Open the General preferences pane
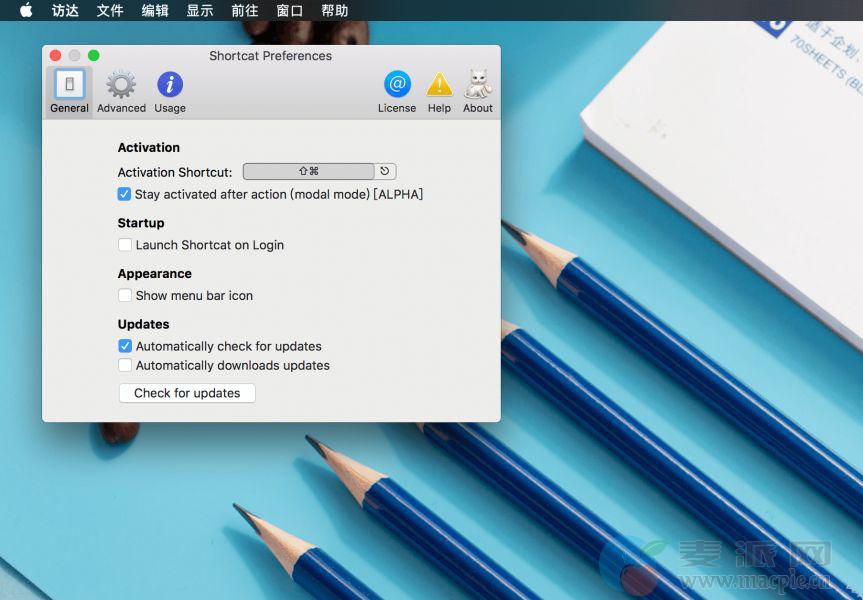Screen dimensions: 863x600 [69, 91]
